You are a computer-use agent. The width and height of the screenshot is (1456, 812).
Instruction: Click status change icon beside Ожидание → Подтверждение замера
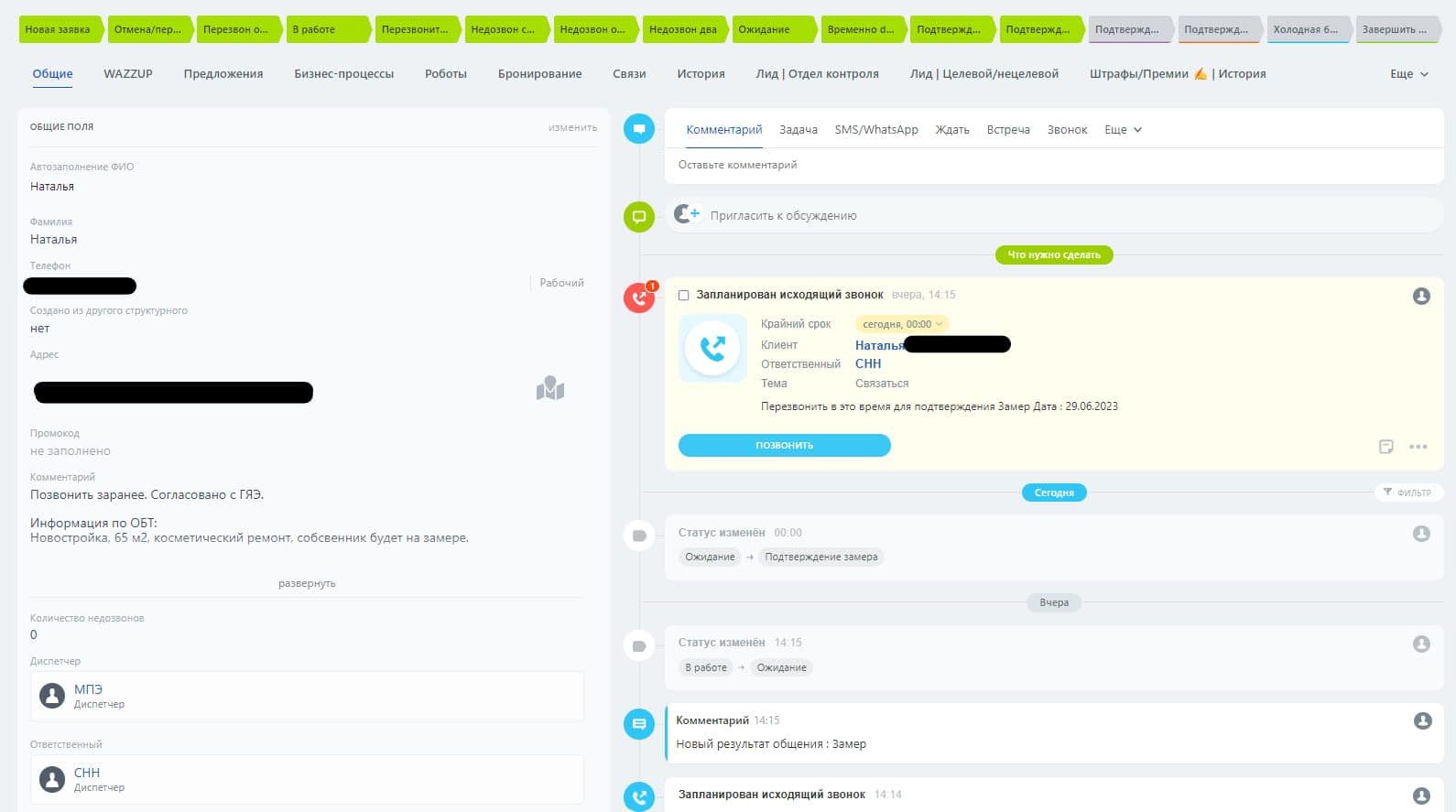coord(639,536)
